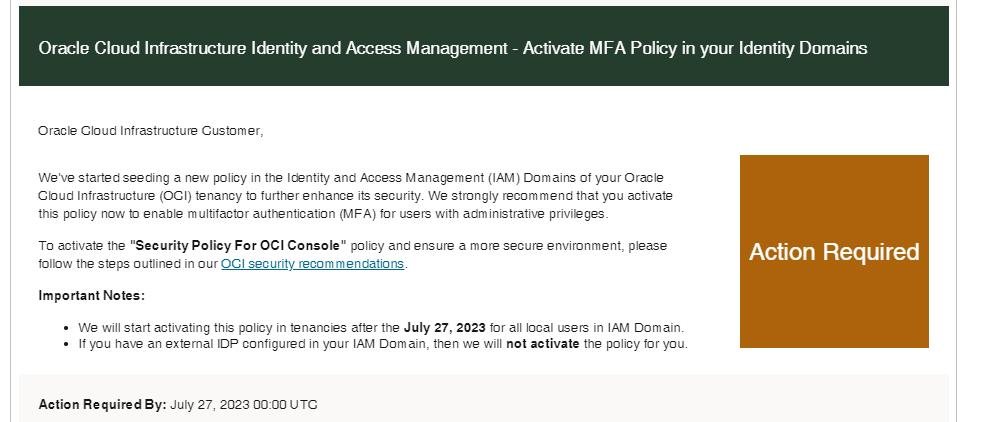Image resolution: width=981 pixels, height=422 pixels.
Task: Click the bold 'not activate' text
Action: [x=542, y=344]
